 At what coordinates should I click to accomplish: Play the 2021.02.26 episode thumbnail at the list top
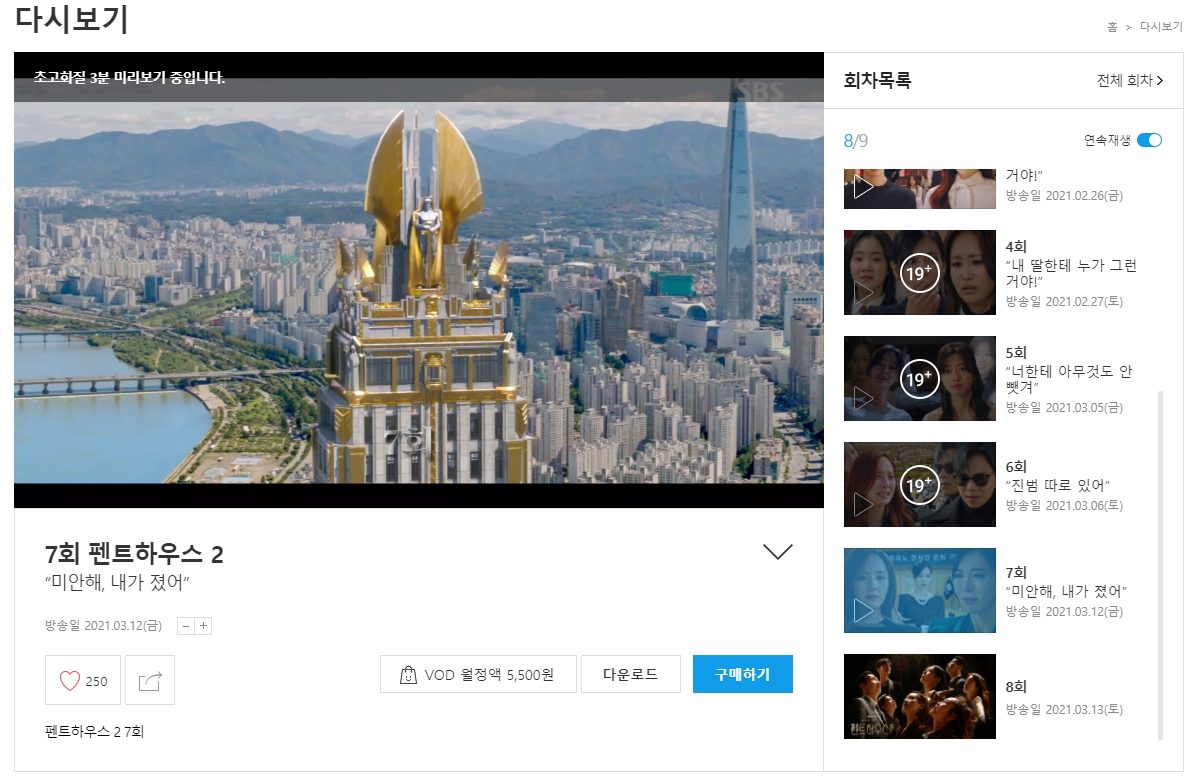[x=919, y=189]
